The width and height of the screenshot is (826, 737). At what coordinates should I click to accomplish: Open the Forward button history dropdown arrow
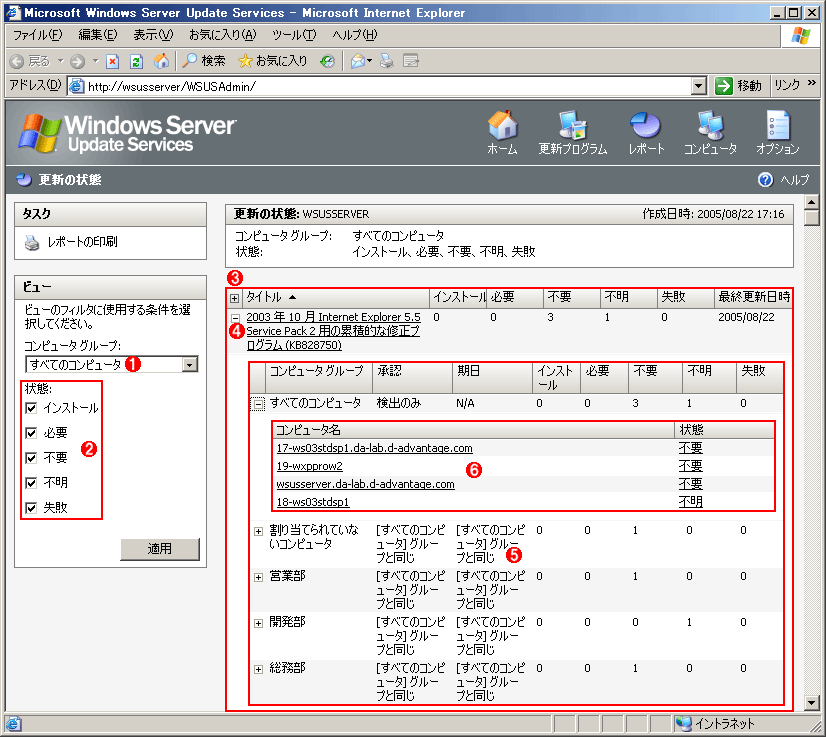tap(95, 61)
